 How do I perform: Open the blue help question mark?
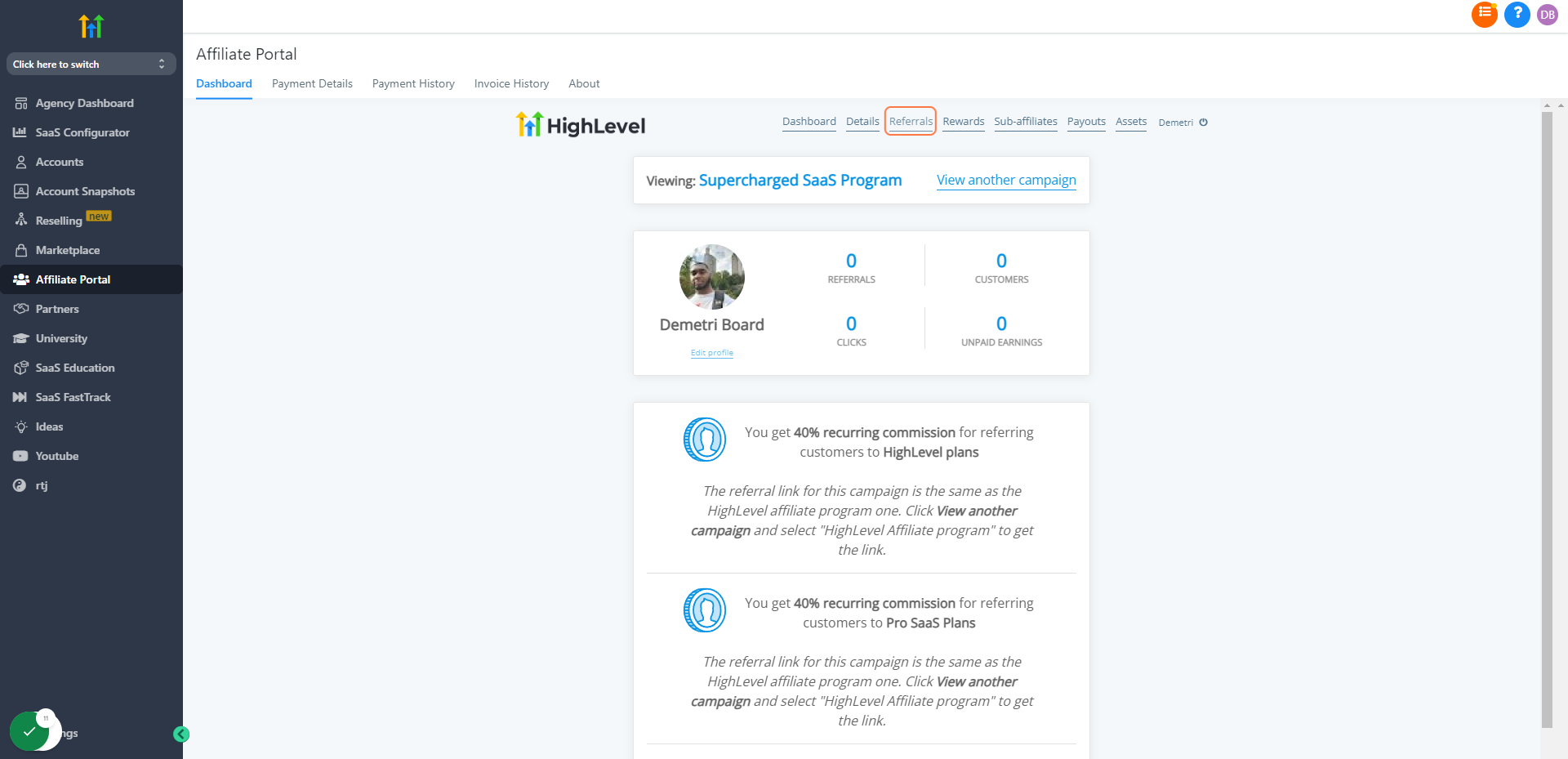point(1517,14)
